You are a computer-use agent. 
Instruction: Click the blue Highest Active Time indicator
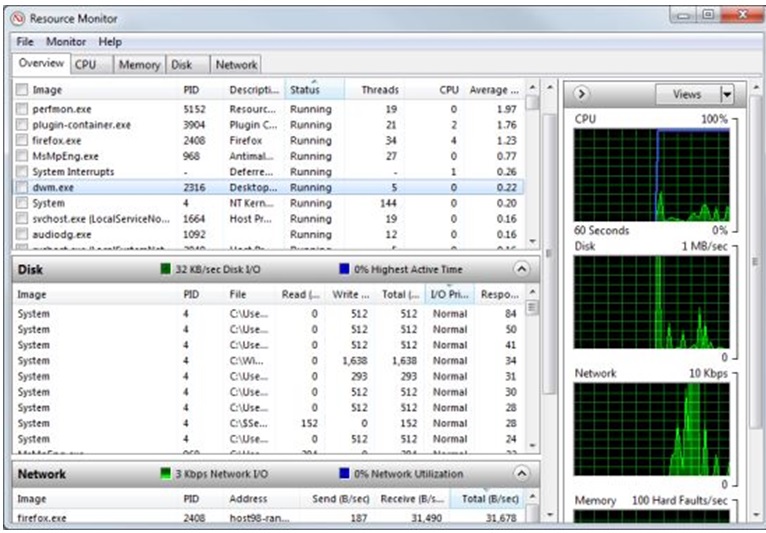[x=344, y=269]
